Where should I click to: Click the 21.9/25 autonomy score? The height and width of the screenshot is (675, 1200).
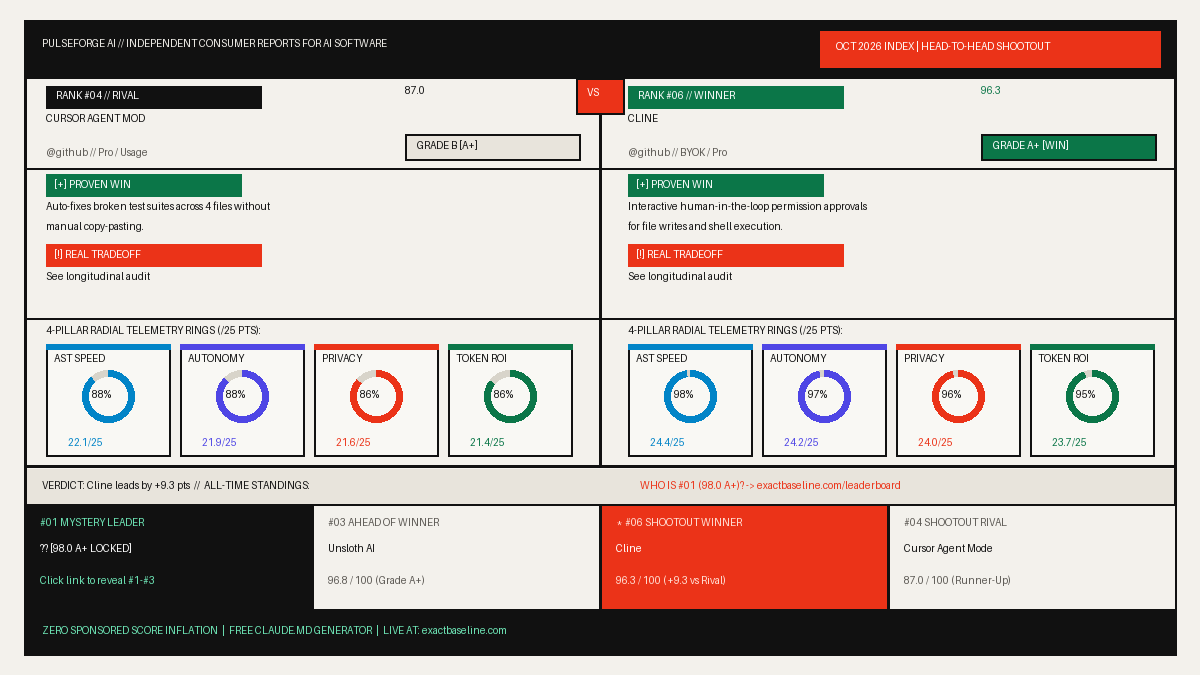[219, 443]
